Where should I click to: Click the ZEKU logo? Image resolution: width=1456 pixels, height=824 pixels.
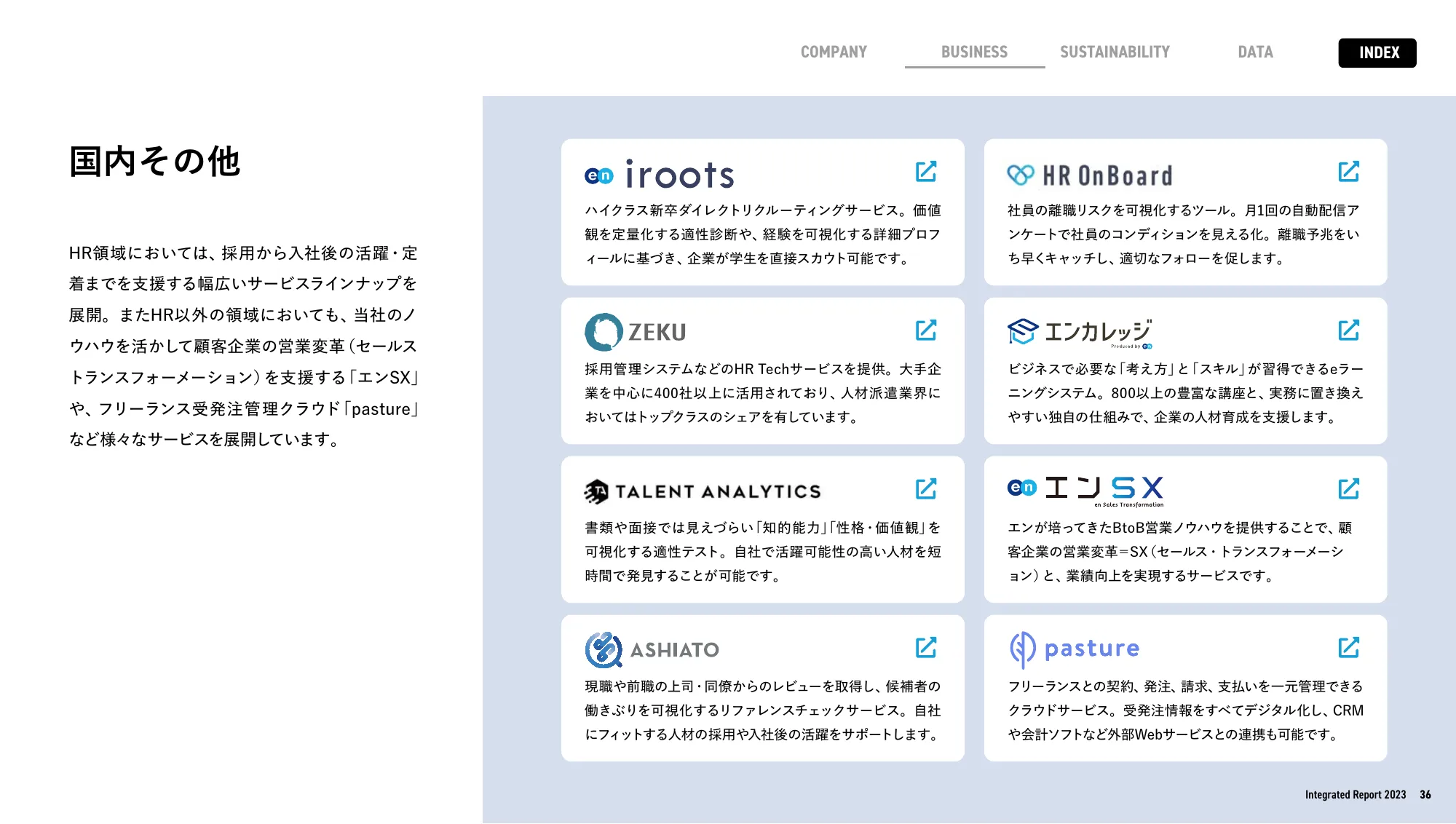636,332
